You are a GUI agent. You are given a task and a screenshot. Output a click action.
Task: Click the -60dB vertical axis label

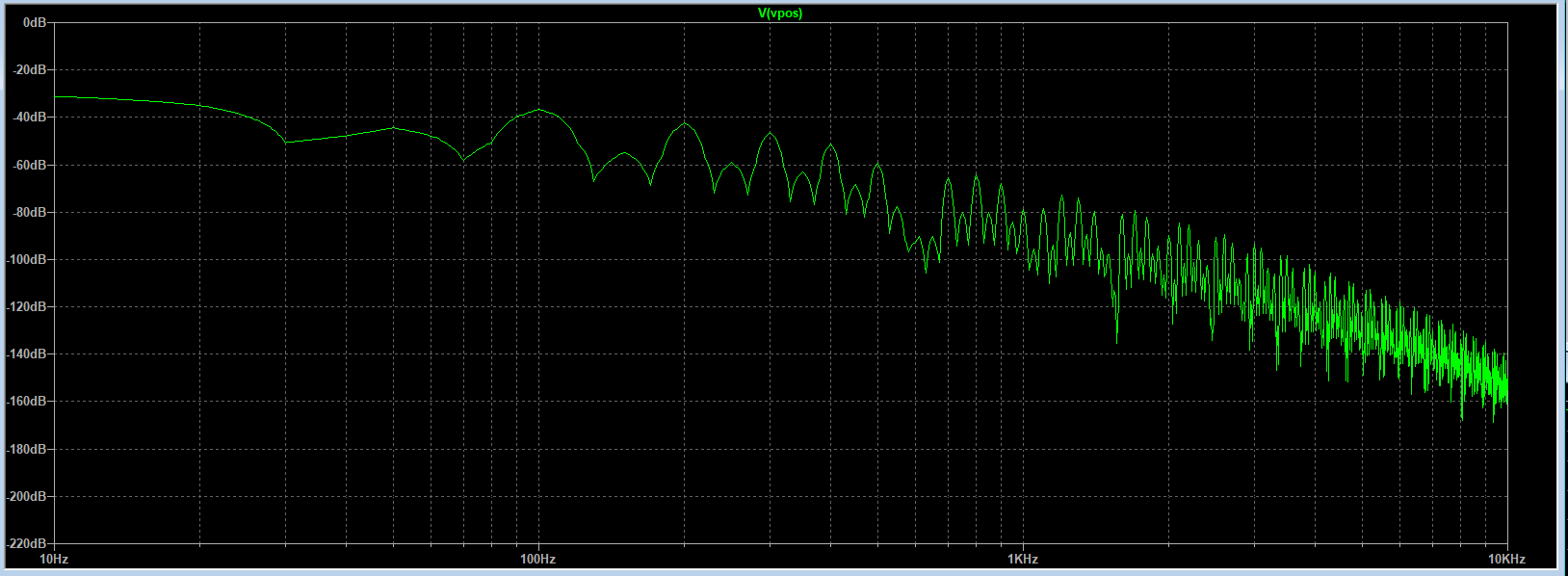point(30,165)
